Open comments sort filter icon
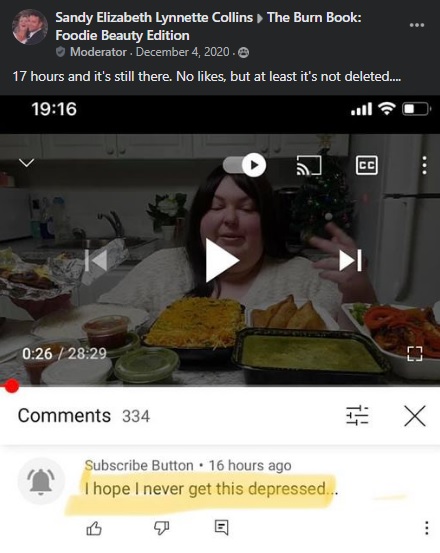This screenshot has height=553, width=440. point(357,415)
